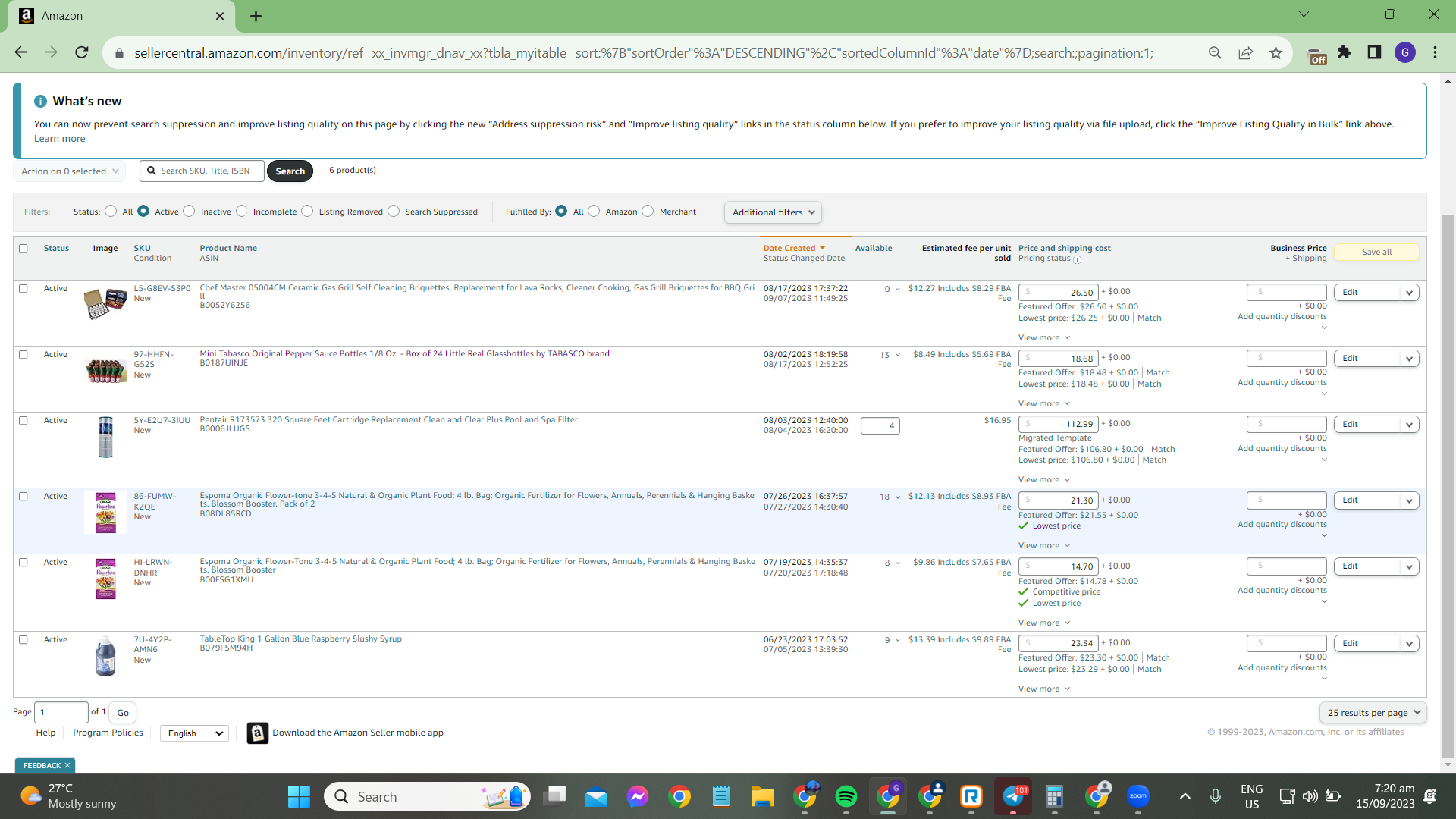
Task: Open the Program Policies link
Action: click(108, 733)
